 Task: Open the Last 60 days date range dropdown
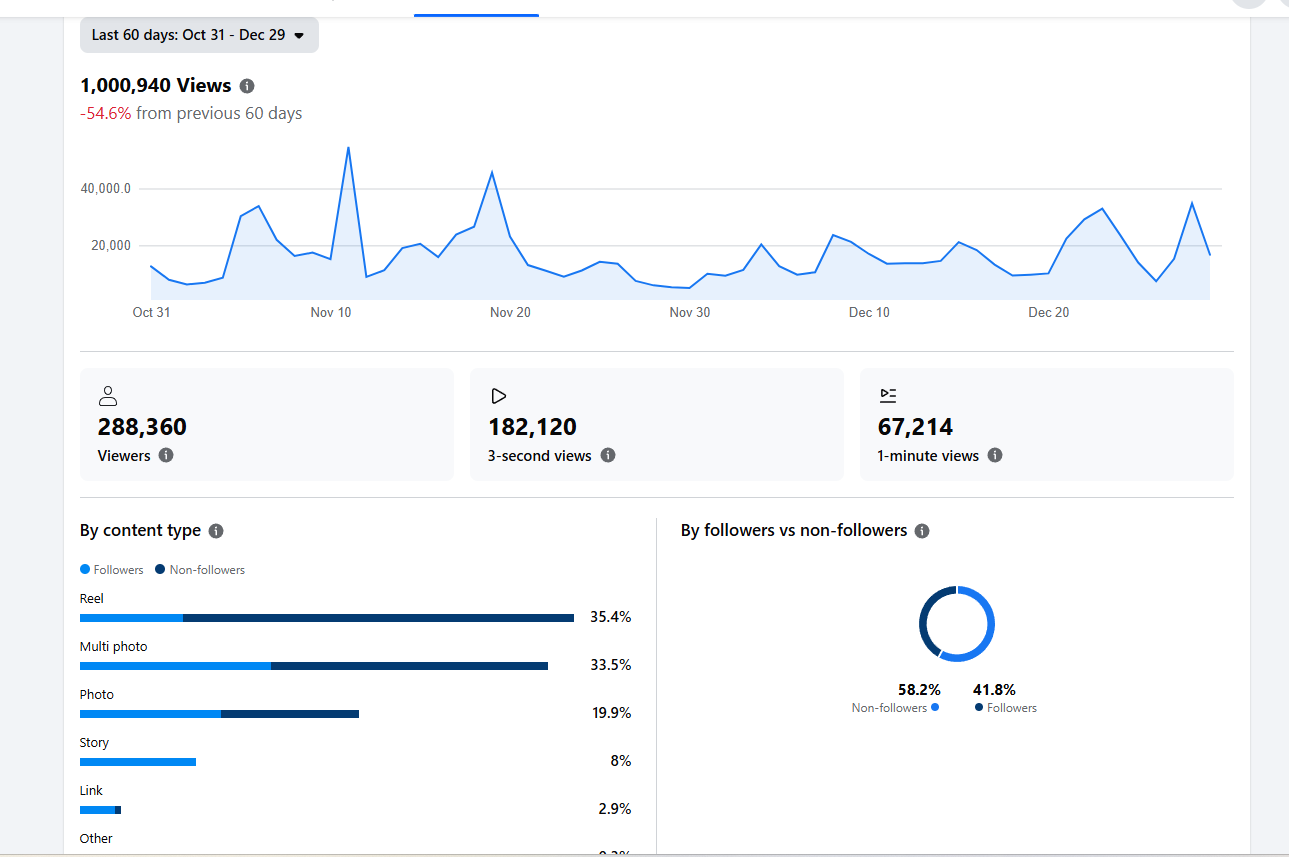click(x=199, y=35)
